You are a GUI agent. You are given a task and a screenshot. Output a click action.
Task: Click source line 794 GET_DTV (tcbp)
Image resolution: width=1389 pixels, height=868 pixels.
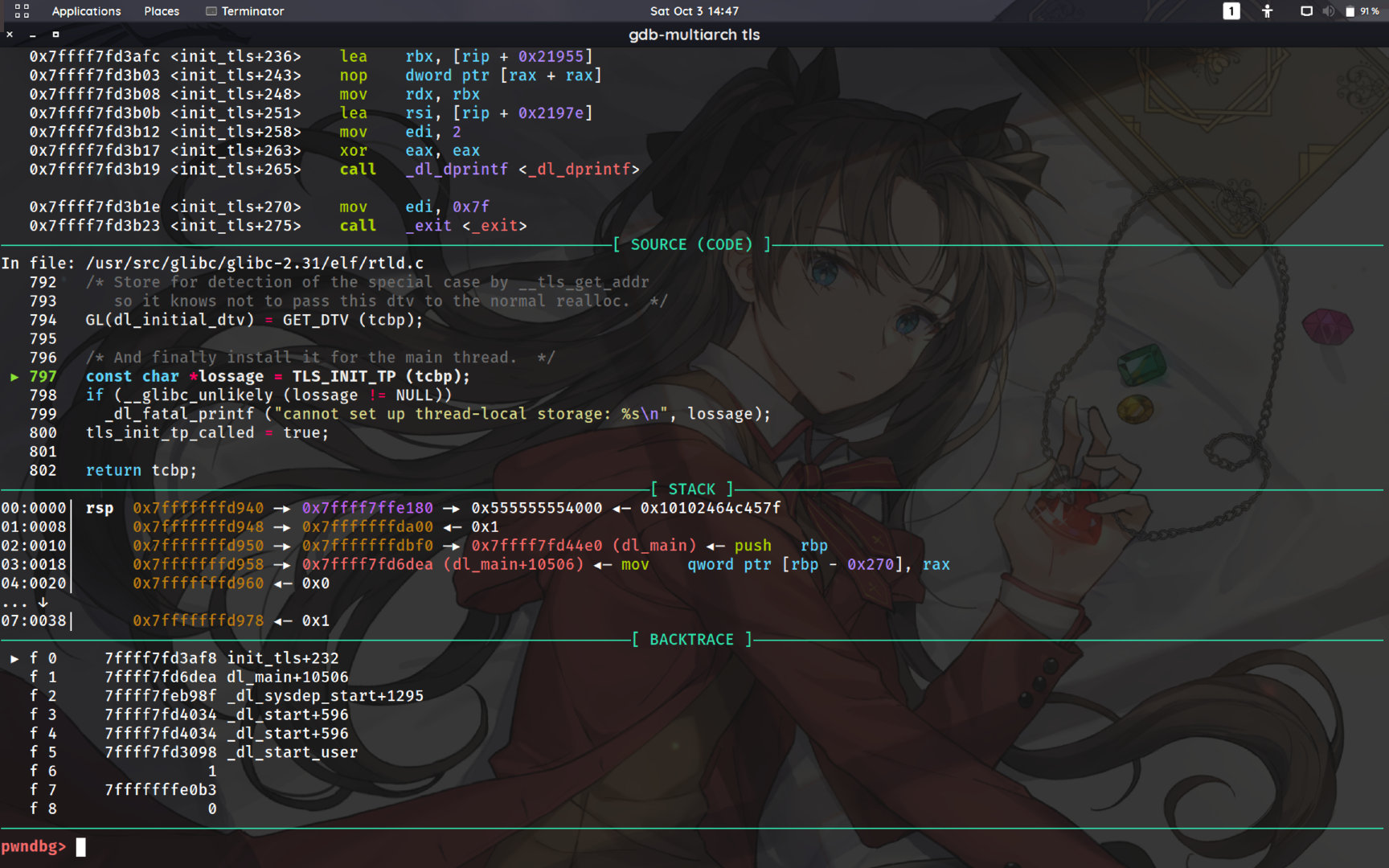point(254,320)
